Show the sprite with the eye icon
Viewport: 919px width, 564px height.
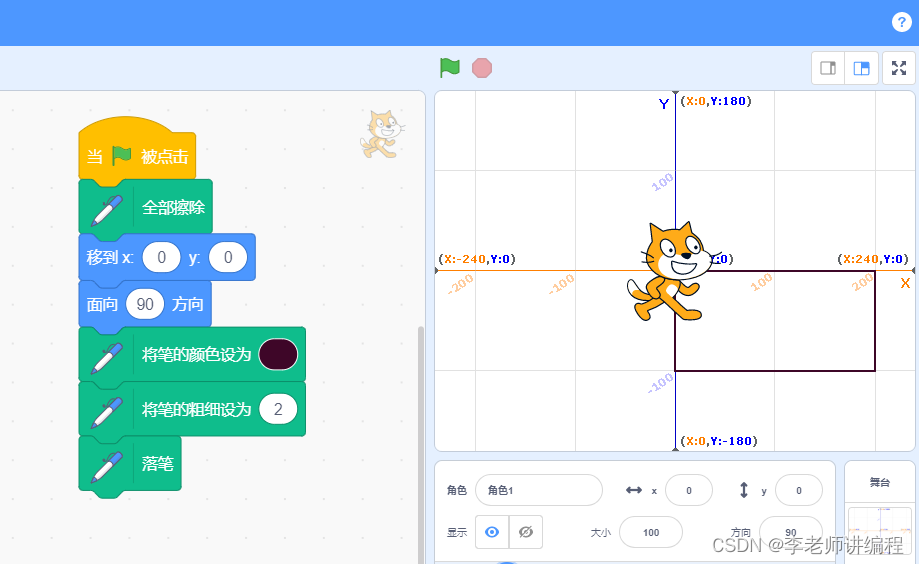[492, 532]
